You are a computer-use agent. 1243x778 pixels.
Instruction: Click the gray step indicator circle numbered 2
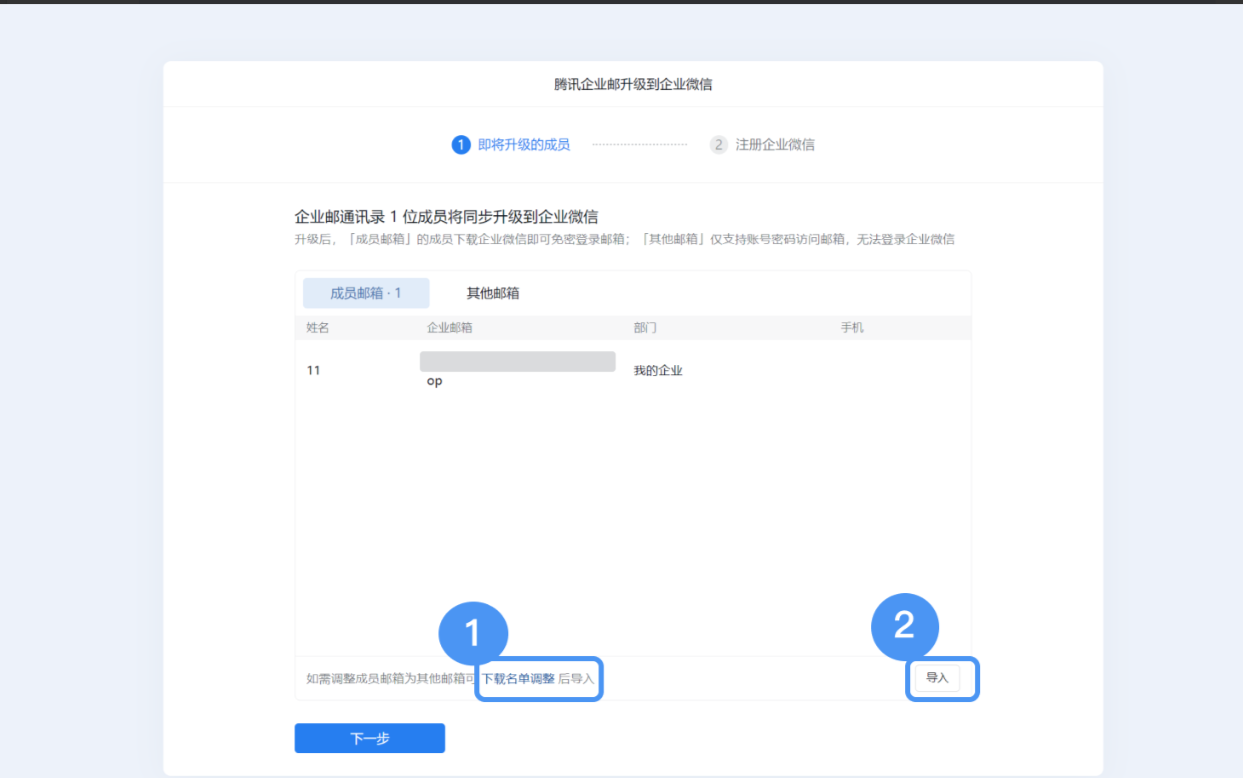click(718, 144)
